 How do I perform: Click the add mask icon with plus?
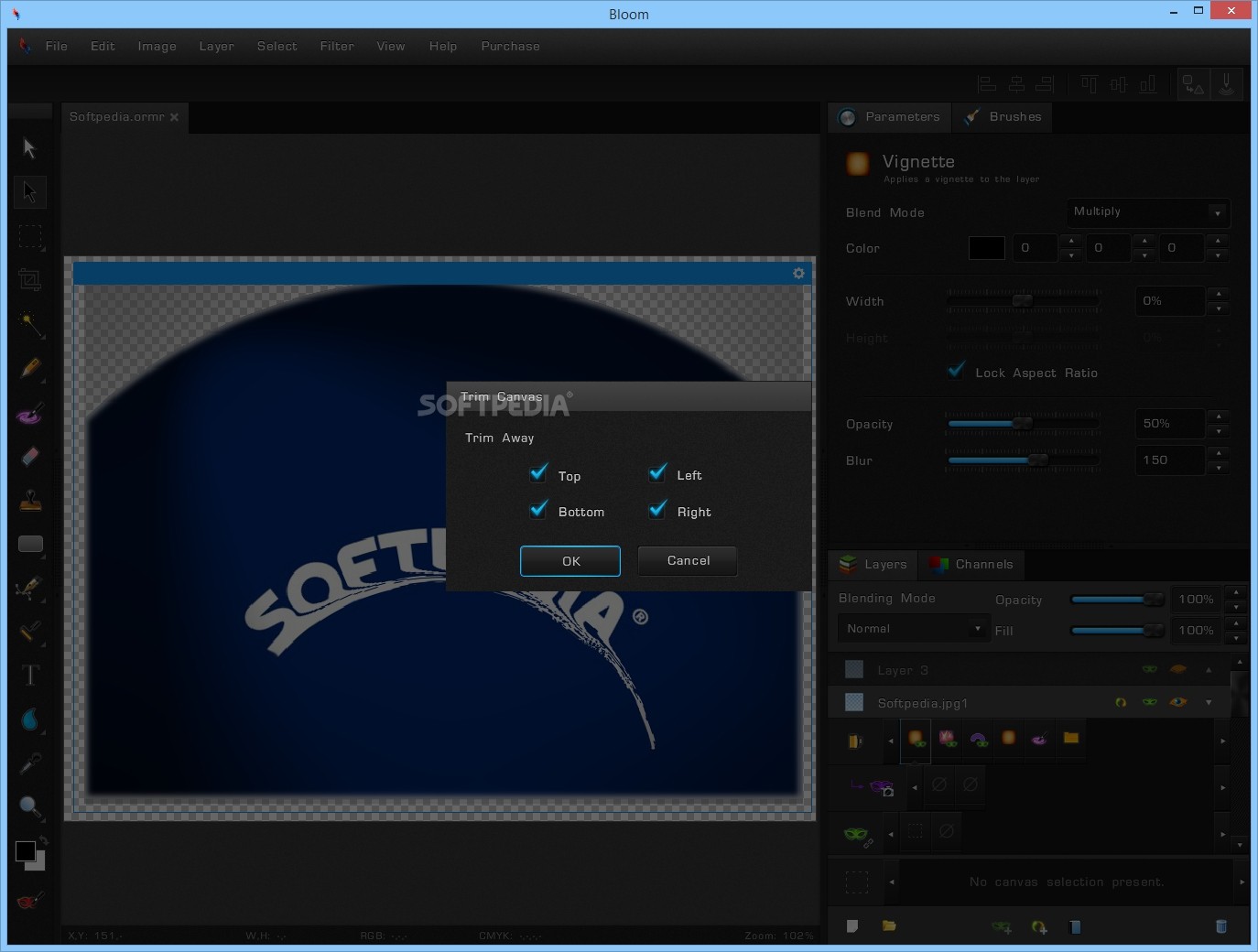1002,926
